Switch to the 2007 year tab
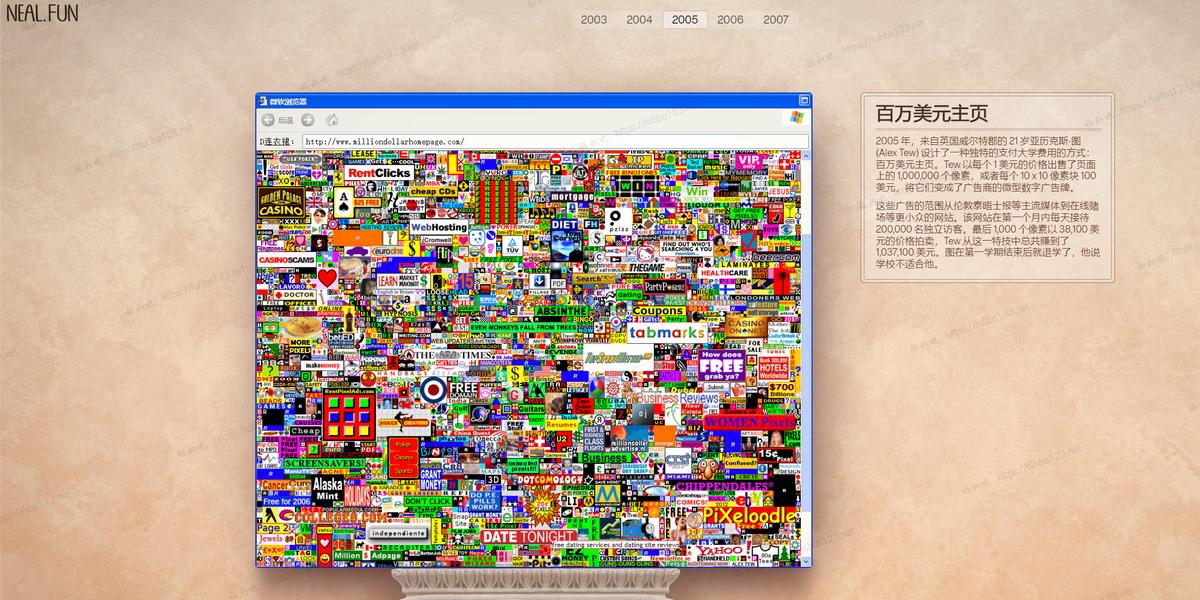The height and width of the screenshot is (600, 1200). pos(776,19)
